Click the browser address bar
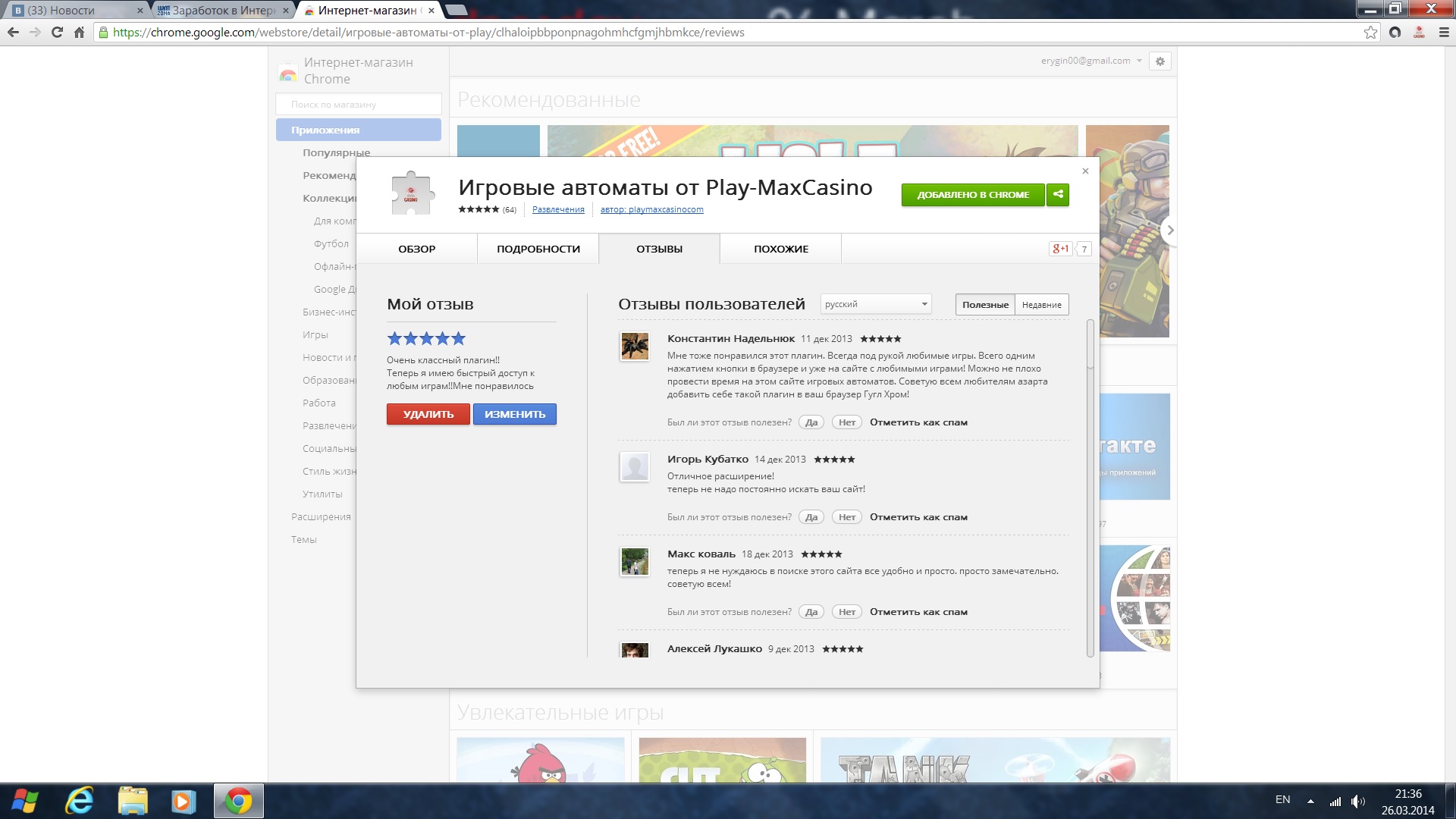Screen dimensions: 1456x819 (728, 33)
